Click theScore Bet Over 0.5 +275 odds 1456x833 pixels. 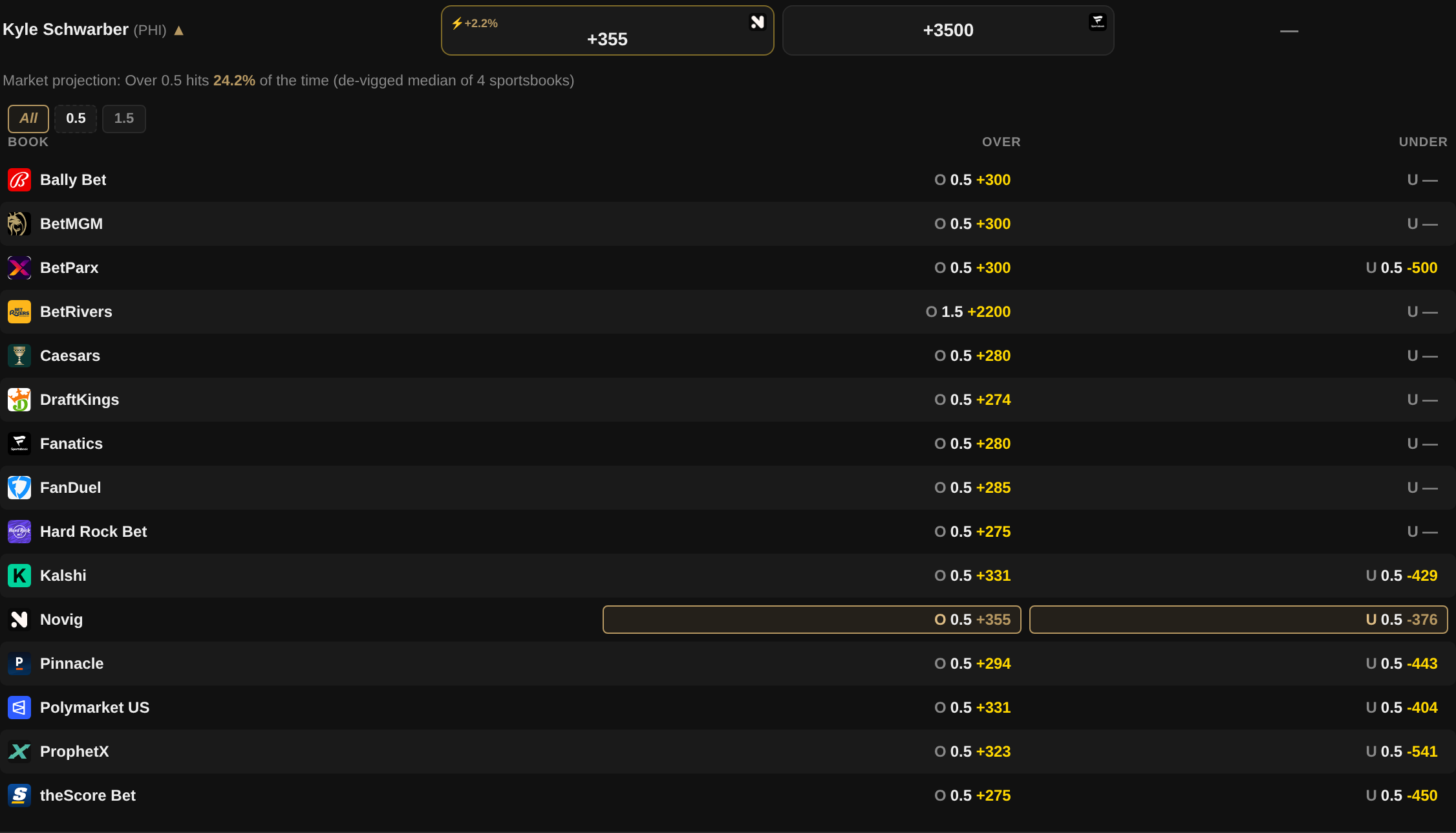[972, 795]
